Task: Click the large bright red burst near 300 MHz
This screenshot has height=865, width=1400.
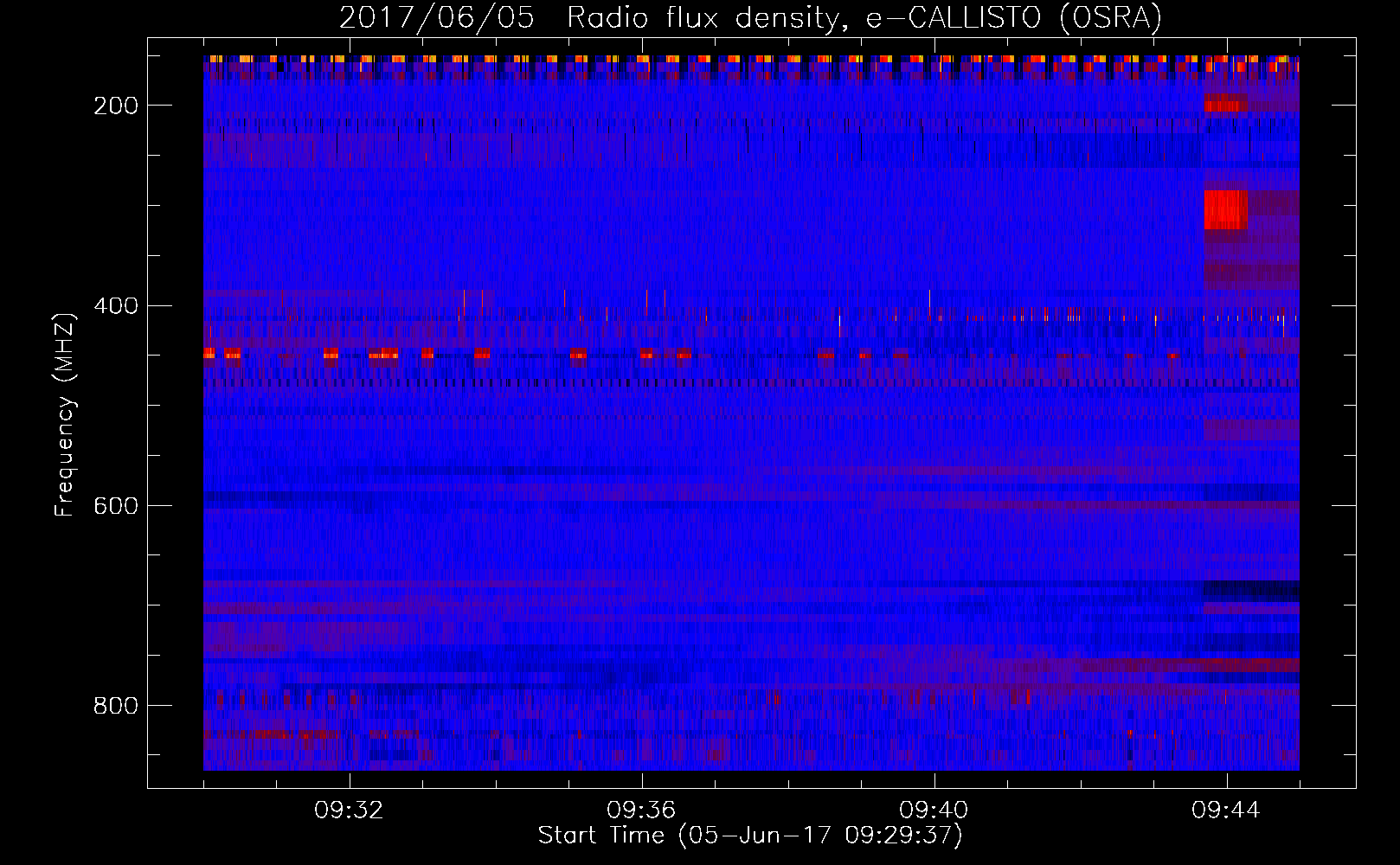Action: pos(1225,210)
